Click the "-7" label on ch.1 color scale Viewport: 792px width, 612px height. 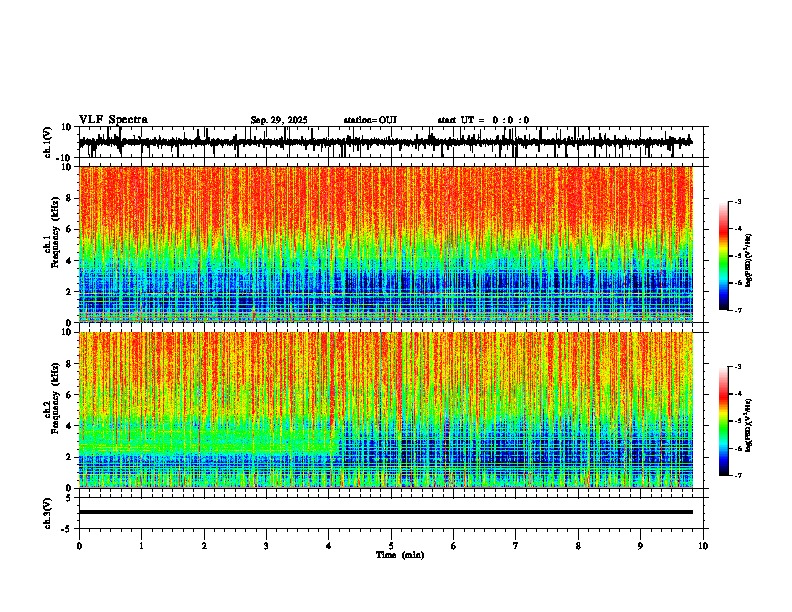738,310
